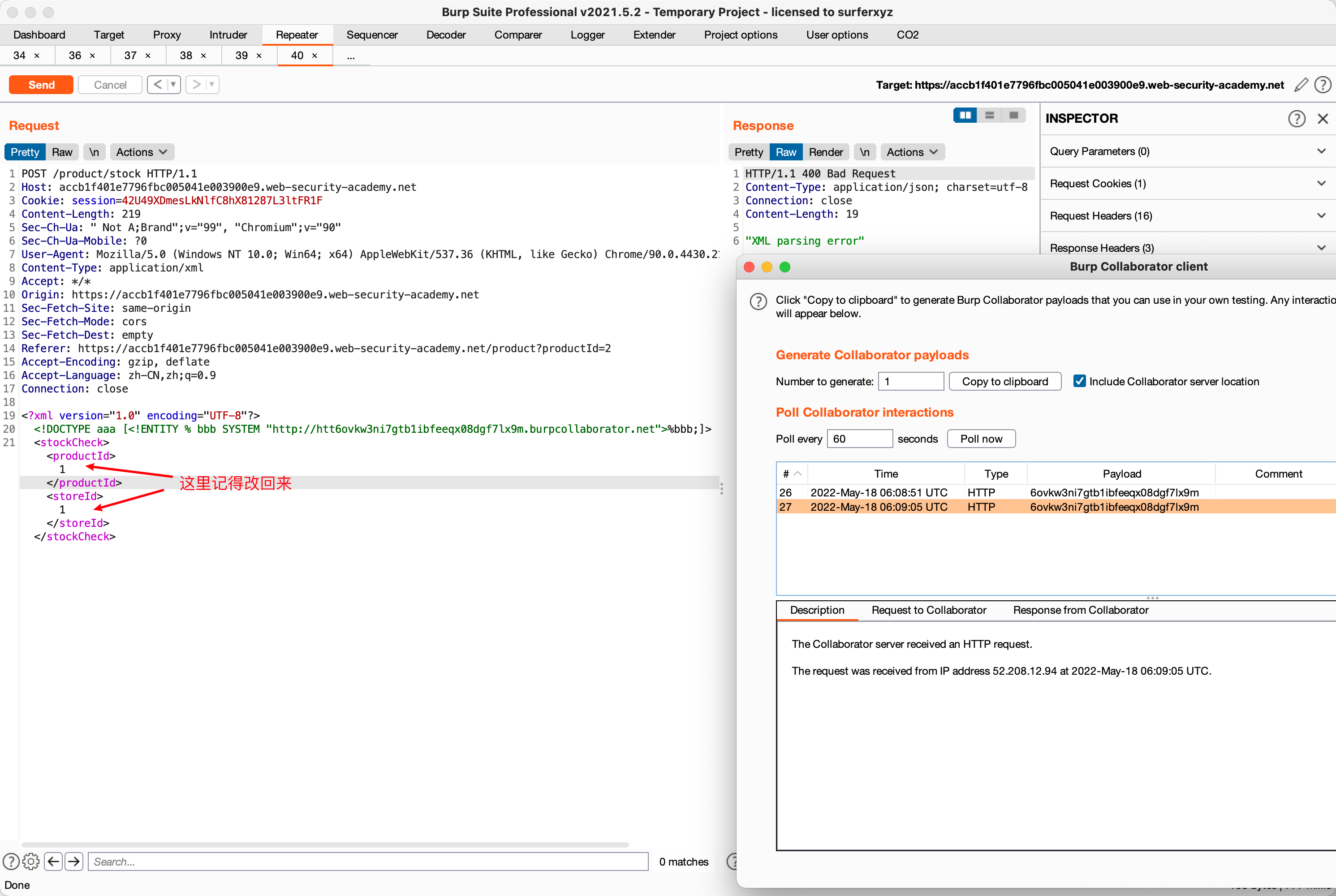Click the Number to generate field
Screen dimensions: 1336x896
tap(911, 381)
